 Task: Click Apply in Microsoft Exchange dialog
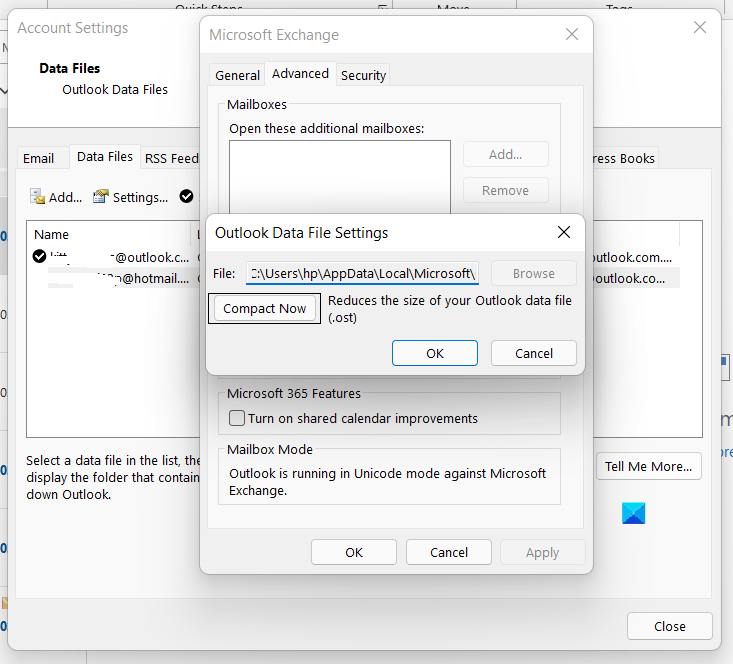[x=542, y=552]
